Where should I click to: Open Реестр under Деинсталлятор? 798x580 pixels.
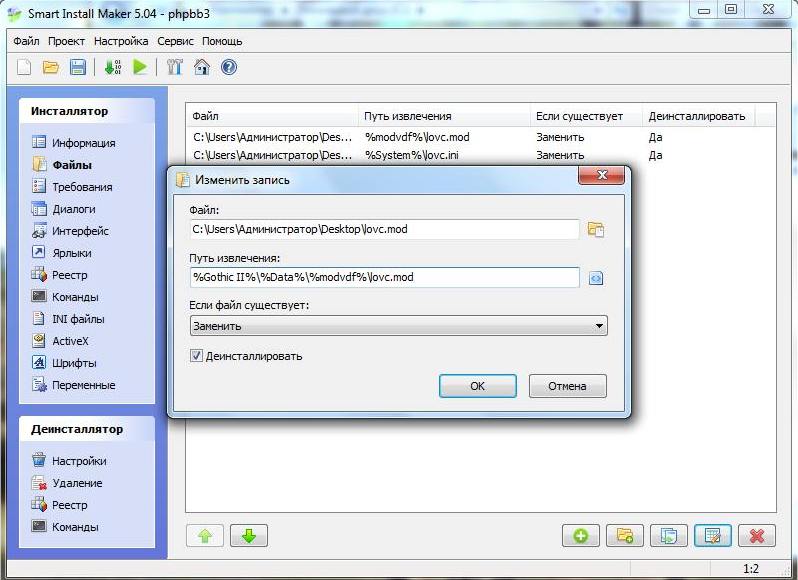pyautogui.click(x=60, y=505)
